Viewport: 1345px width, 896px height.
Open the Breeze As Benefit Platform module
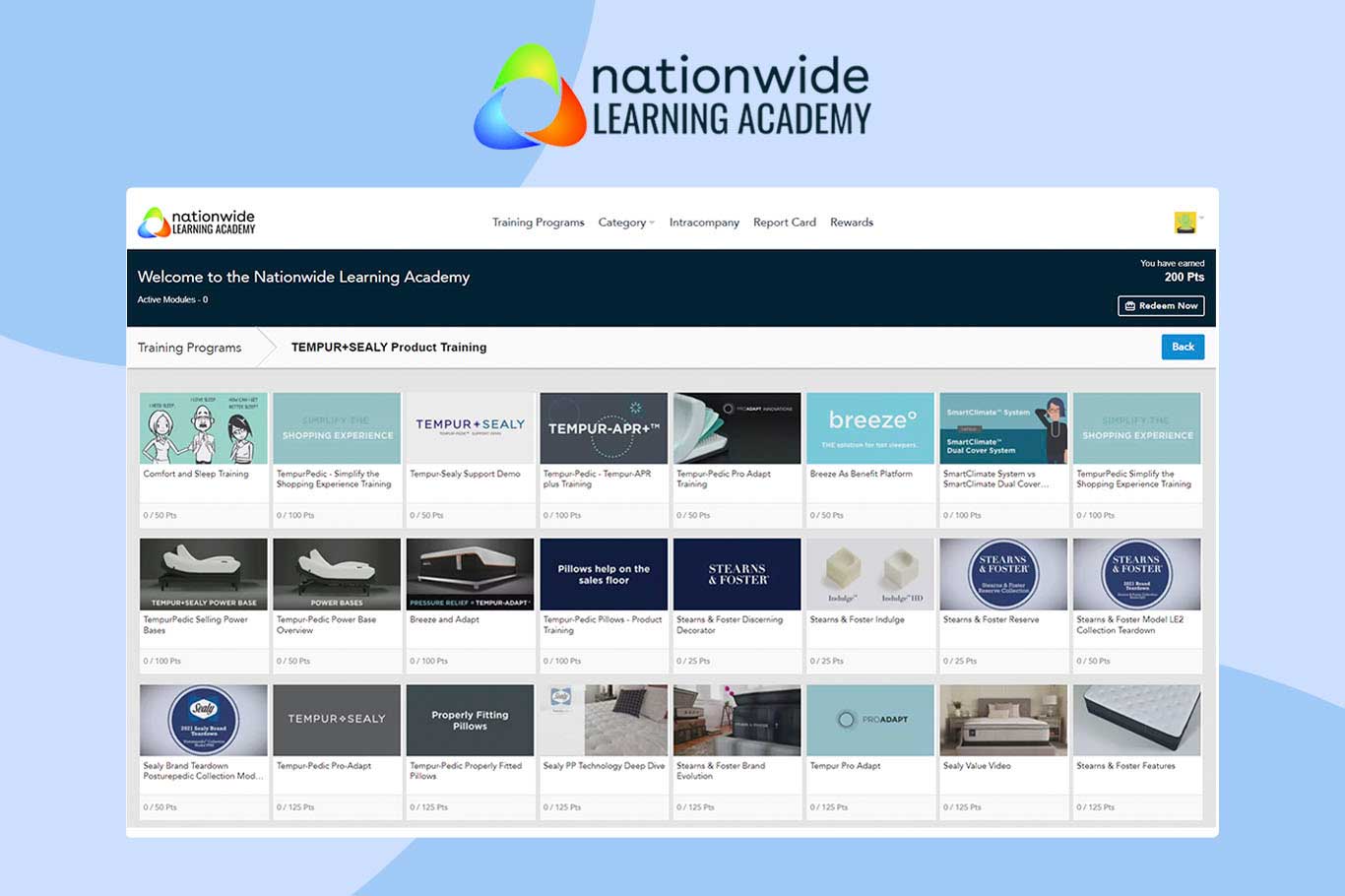tap(869, 428)
